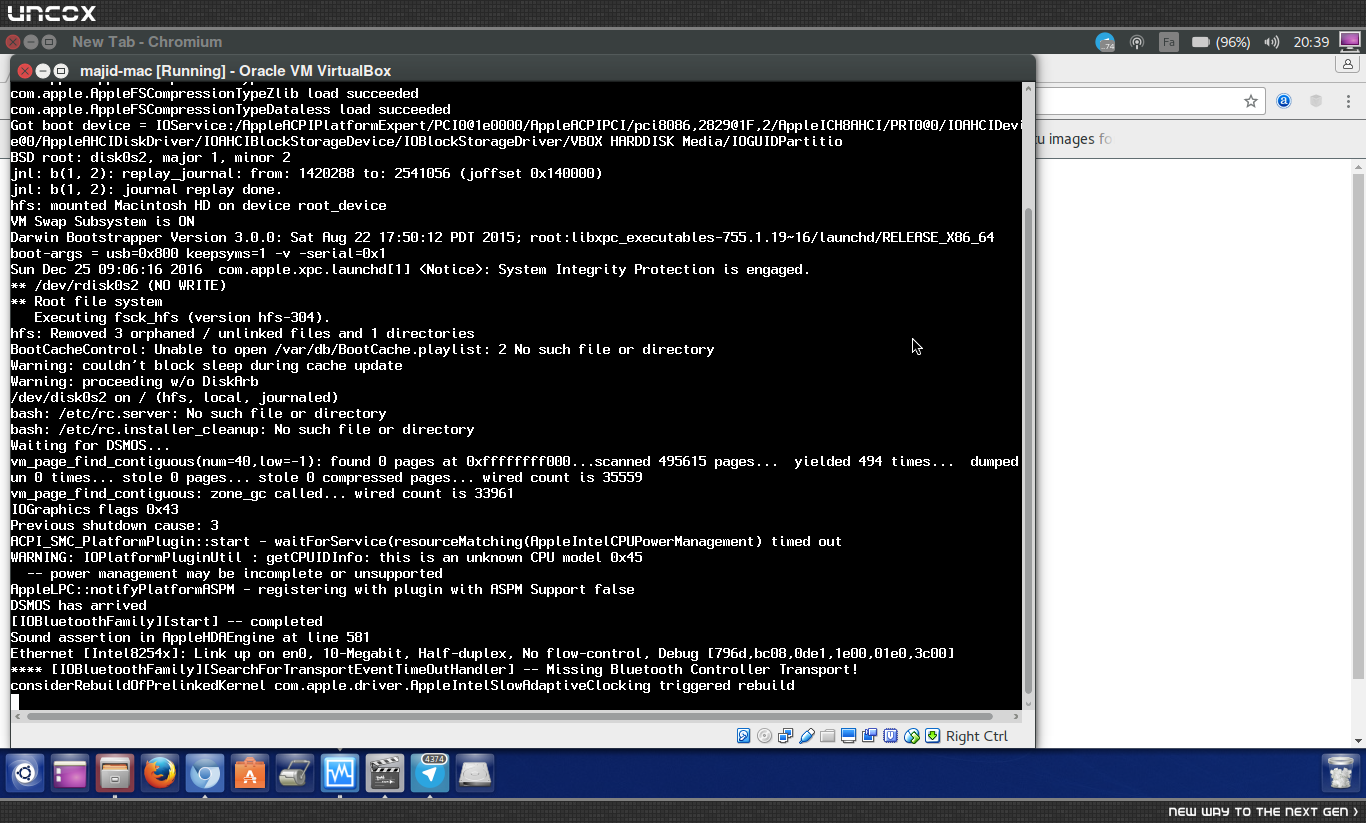Click the hard disk activity indicator in VirtualBox status bar

click(x=744, y=736)
